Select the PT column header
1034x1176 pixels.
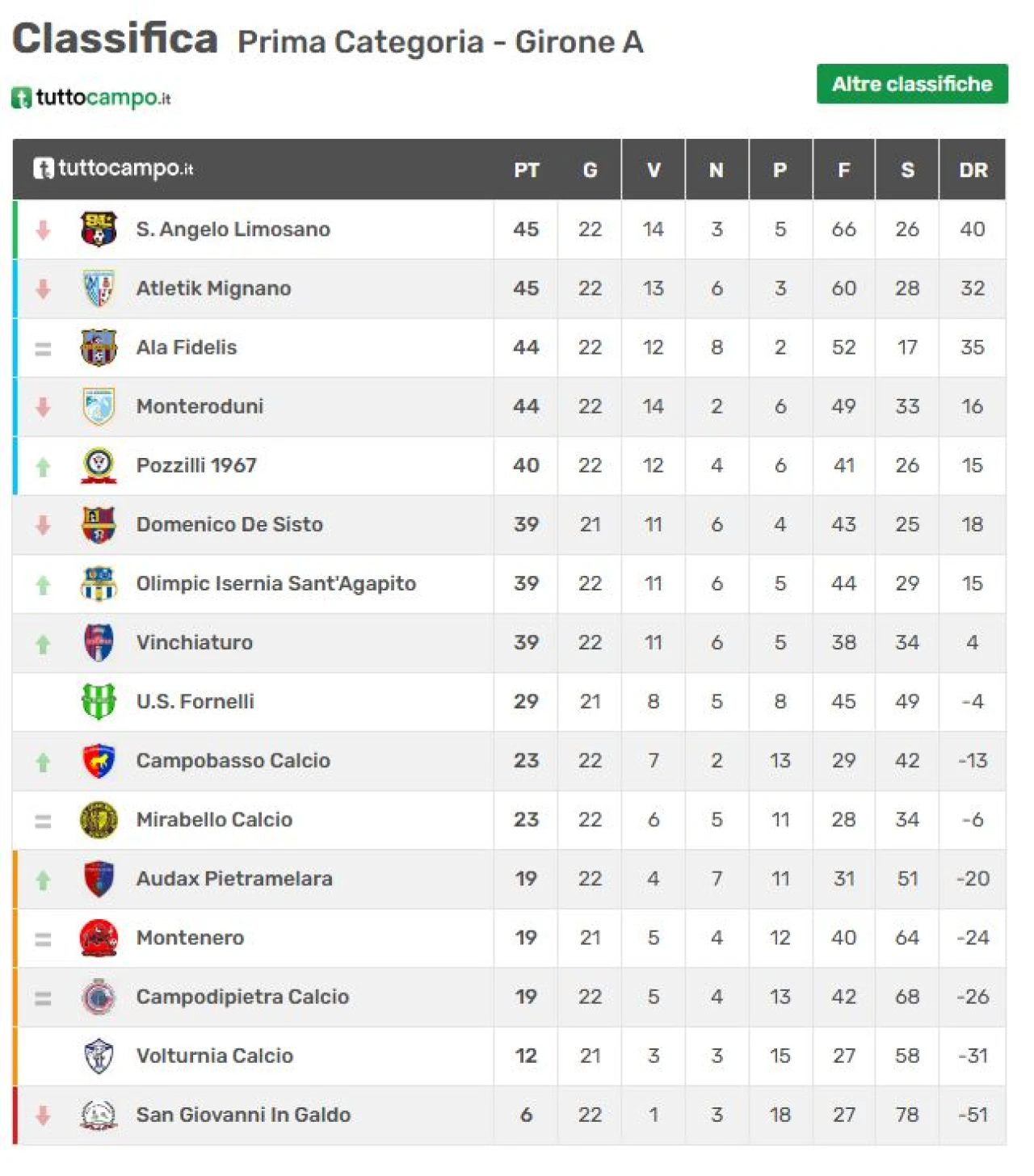pos(526,170)
